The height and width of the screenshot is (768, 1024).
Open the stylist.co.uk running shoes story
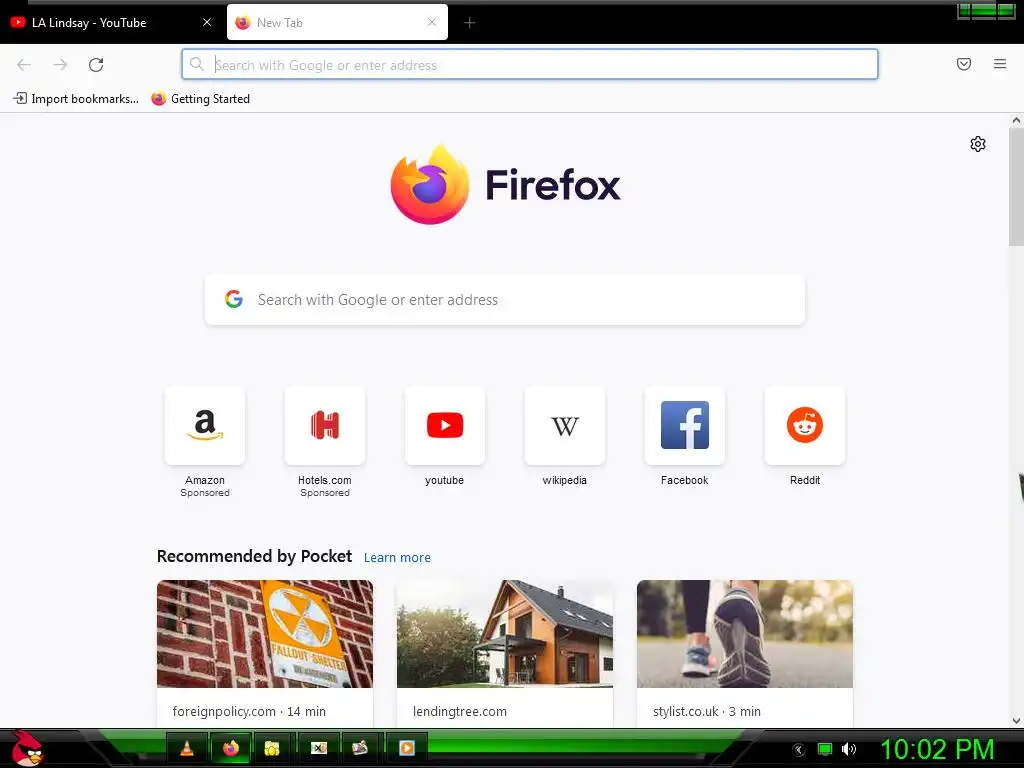[744, 652]
